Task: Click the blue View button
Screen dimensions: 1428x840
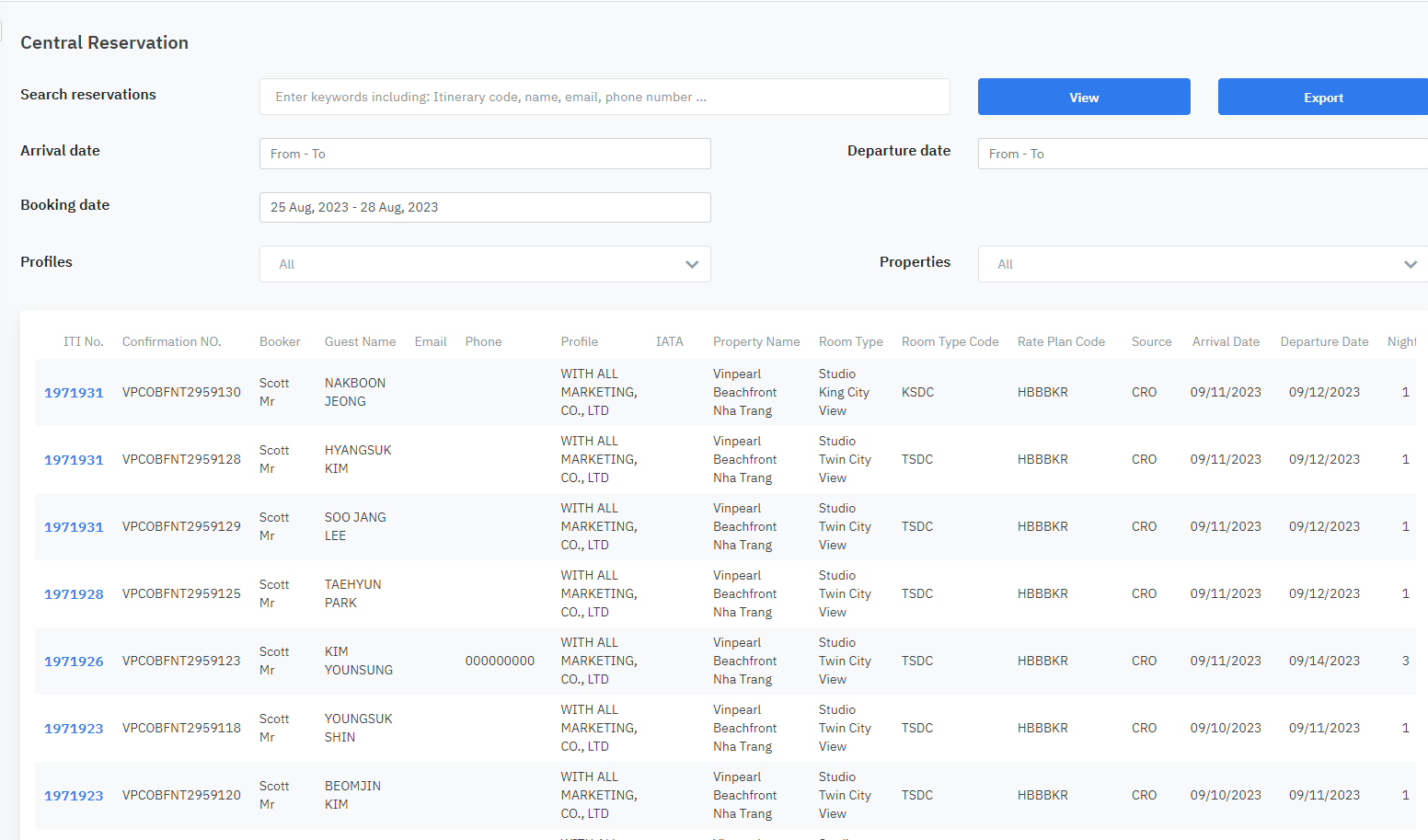Action: pos(1083,98)
